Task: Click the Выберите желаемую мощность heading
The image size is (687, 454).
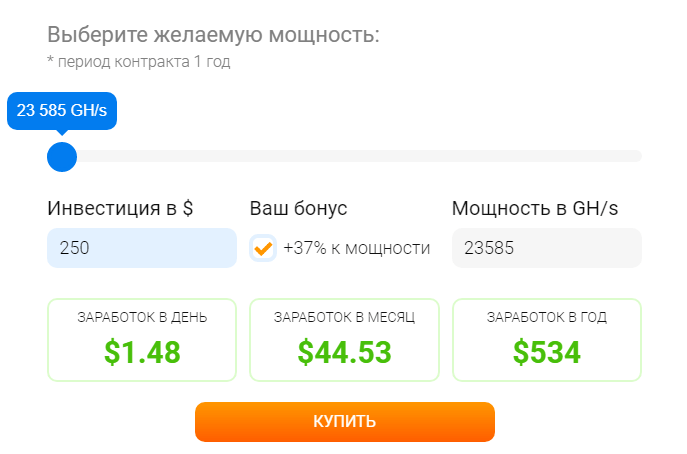Action: pyautogui.click(x=213, y=35)
